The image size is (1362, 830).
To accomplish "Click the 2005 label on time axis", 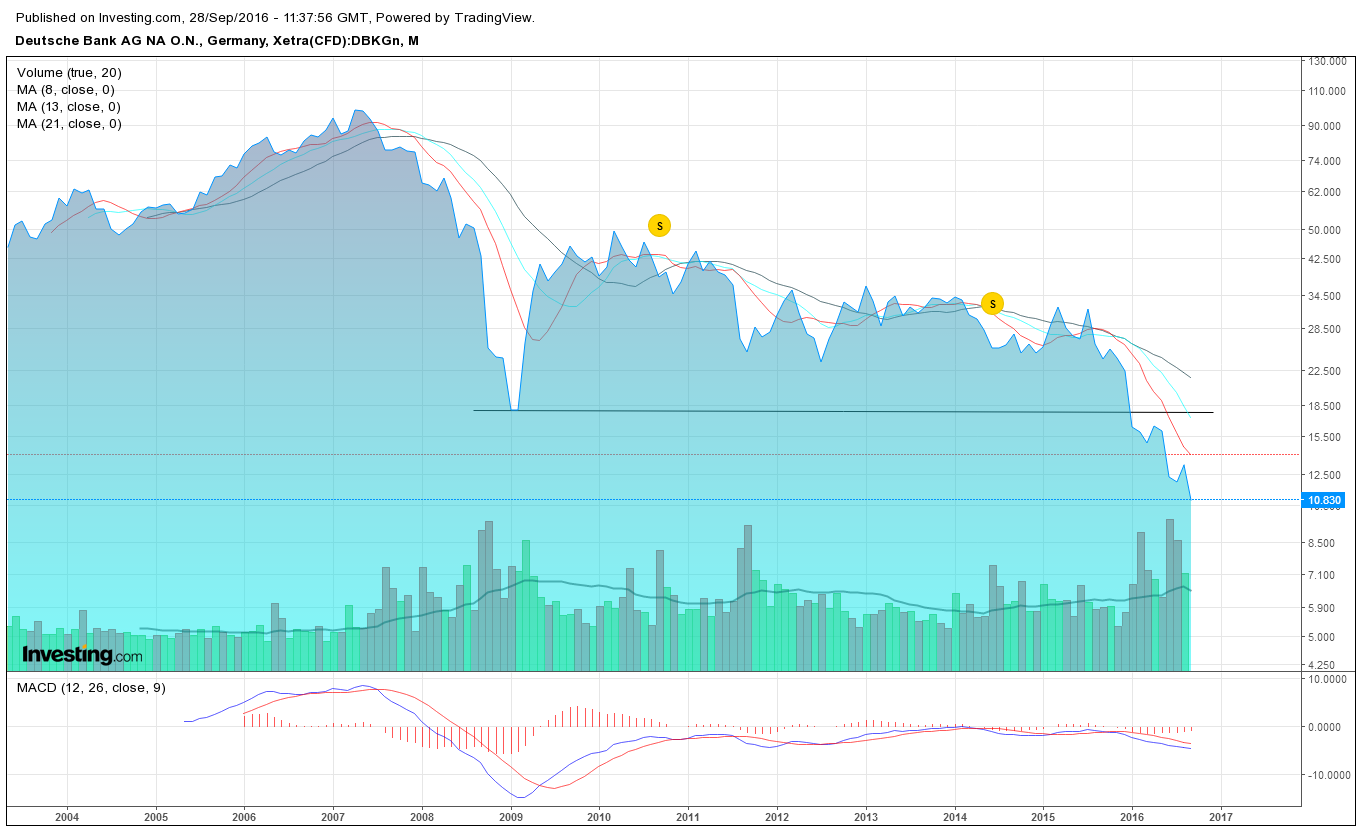I will coord(155,818).
